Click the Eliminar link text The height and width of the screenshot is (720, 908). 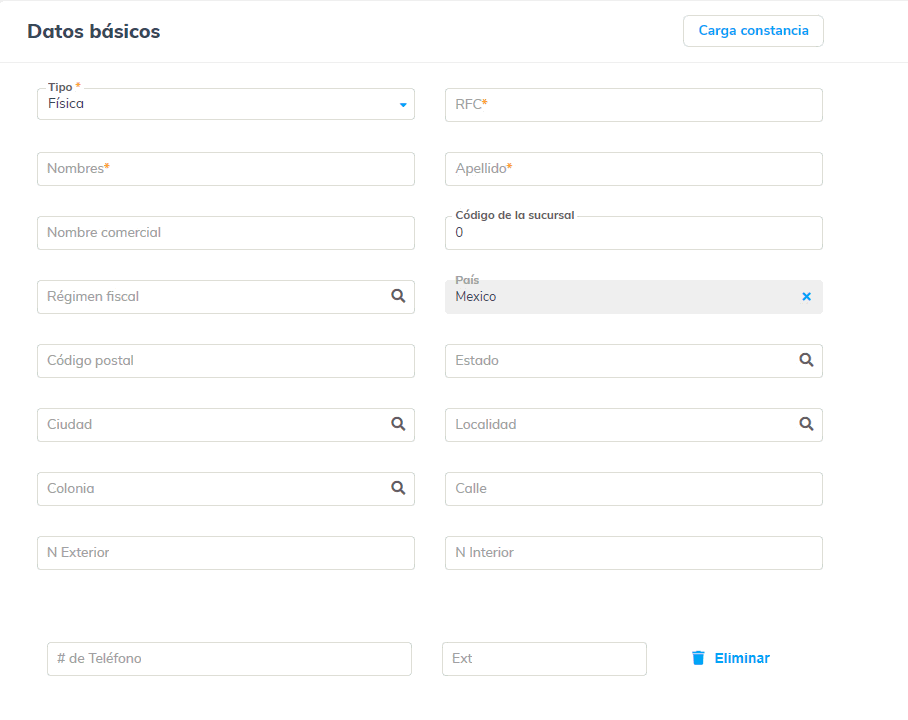click(x=742, y=658)
